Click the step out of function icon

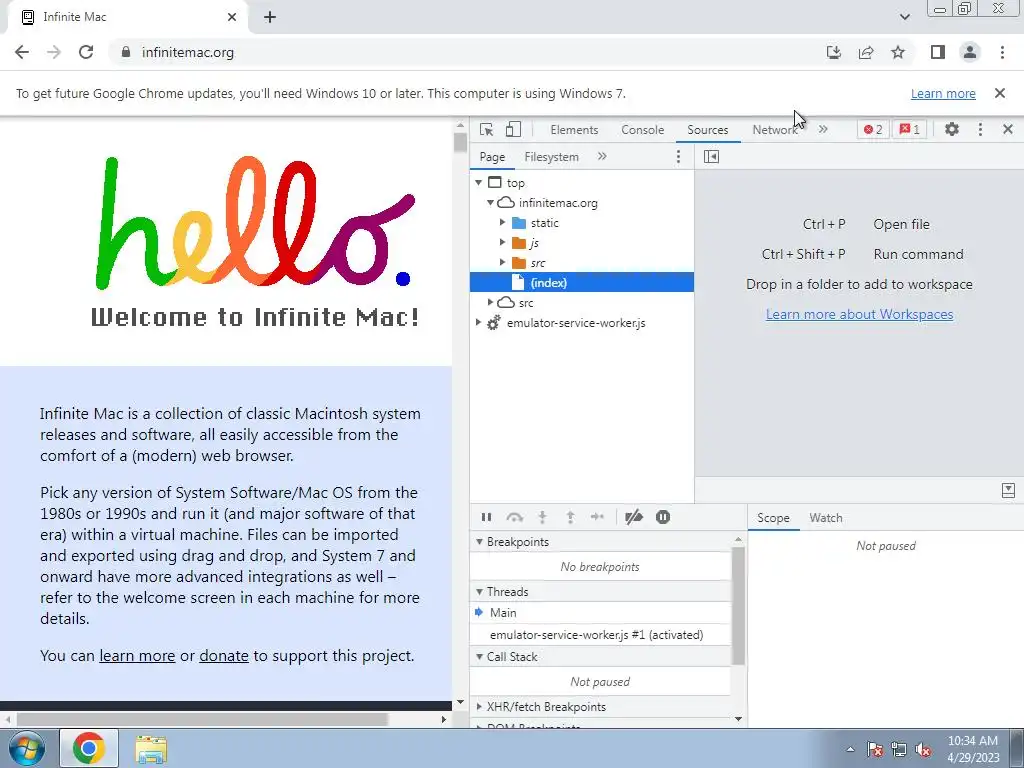click(570, 517)
